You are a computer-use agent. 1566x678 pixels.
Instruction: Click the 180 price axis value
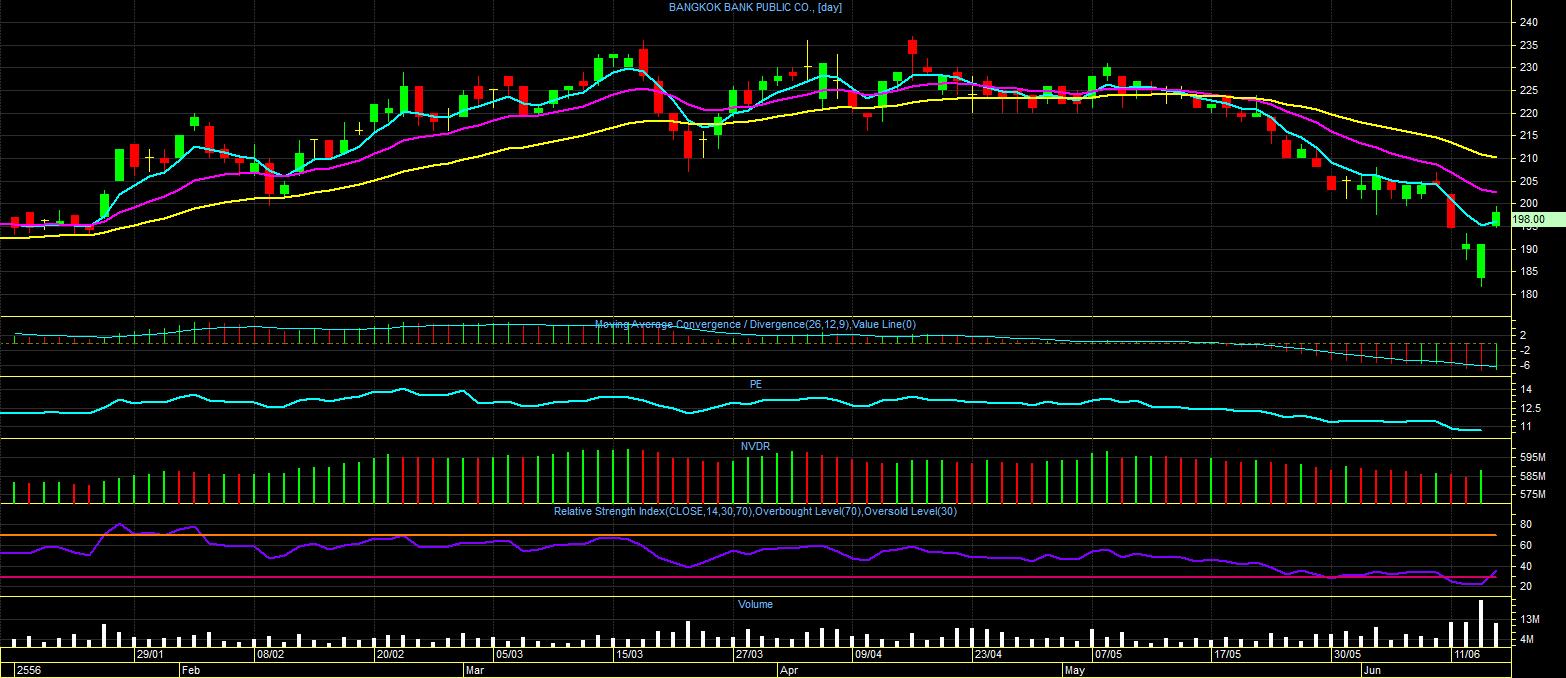(x=1529, y=294)
